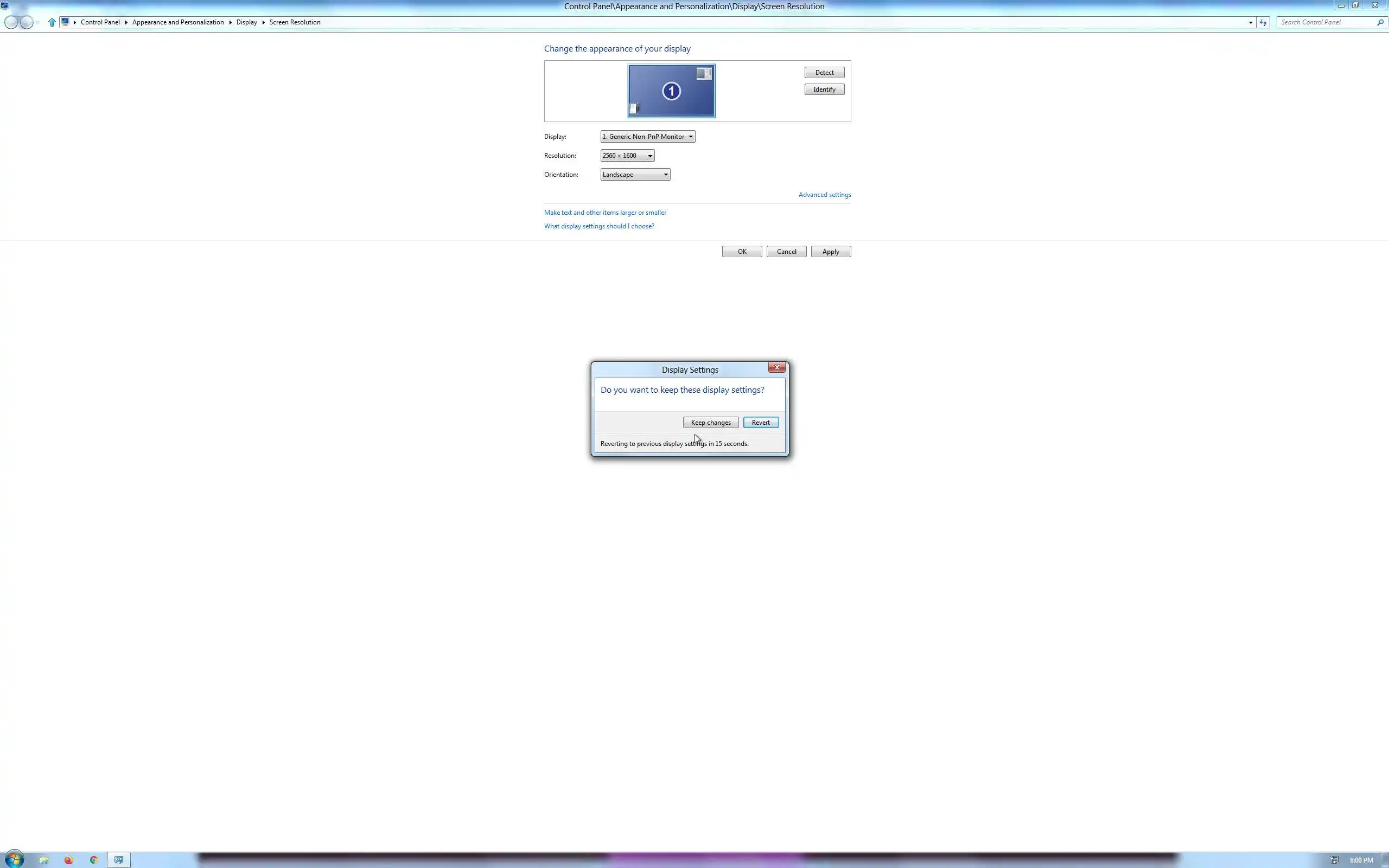The height and width of the screenshot is (868, 1389).
Task: Launch Chrome from the taskbar
Action: (93, 860)
